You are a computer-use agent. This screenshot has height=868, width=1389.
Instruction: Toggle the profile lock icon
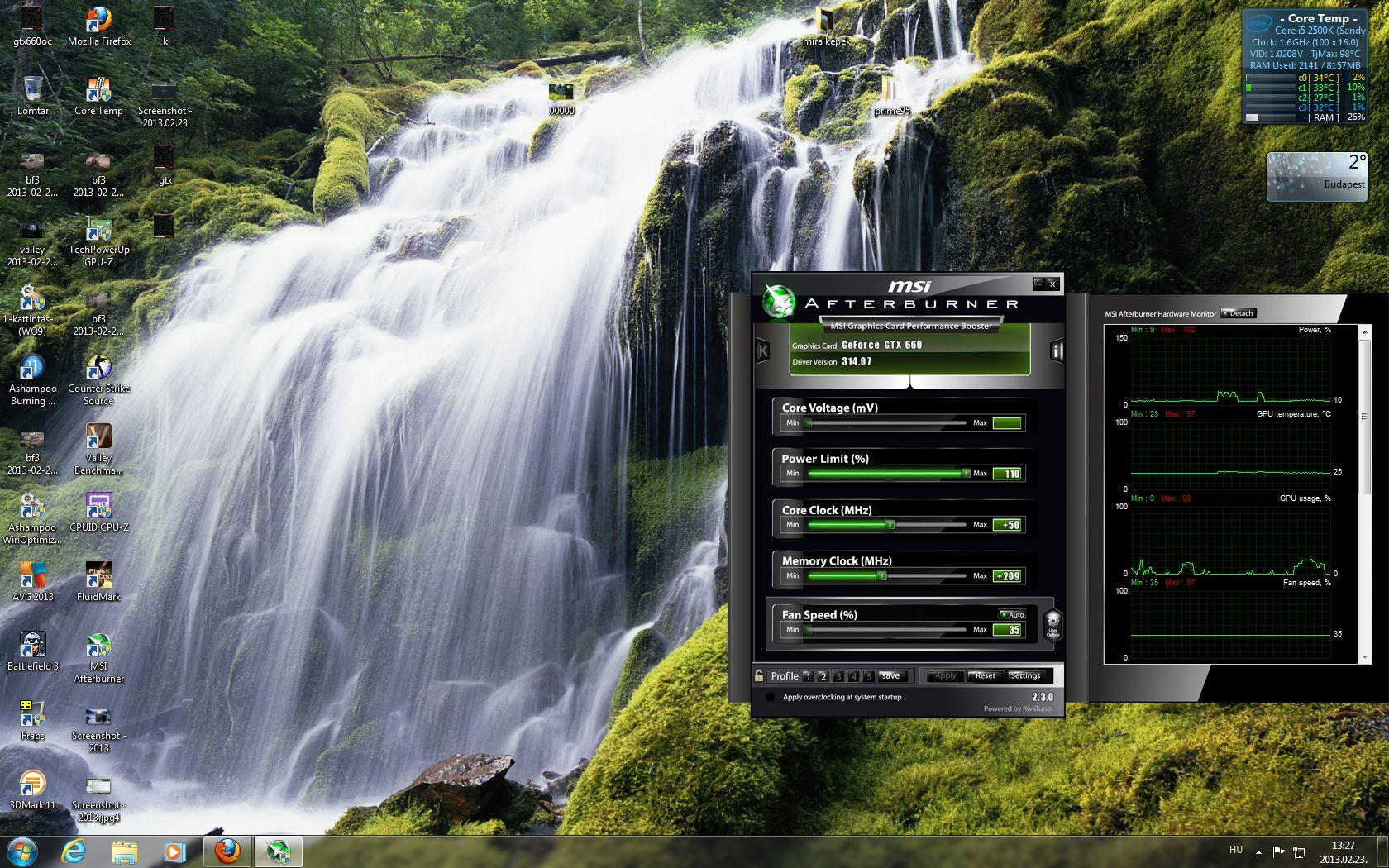[x=759, y=675]
